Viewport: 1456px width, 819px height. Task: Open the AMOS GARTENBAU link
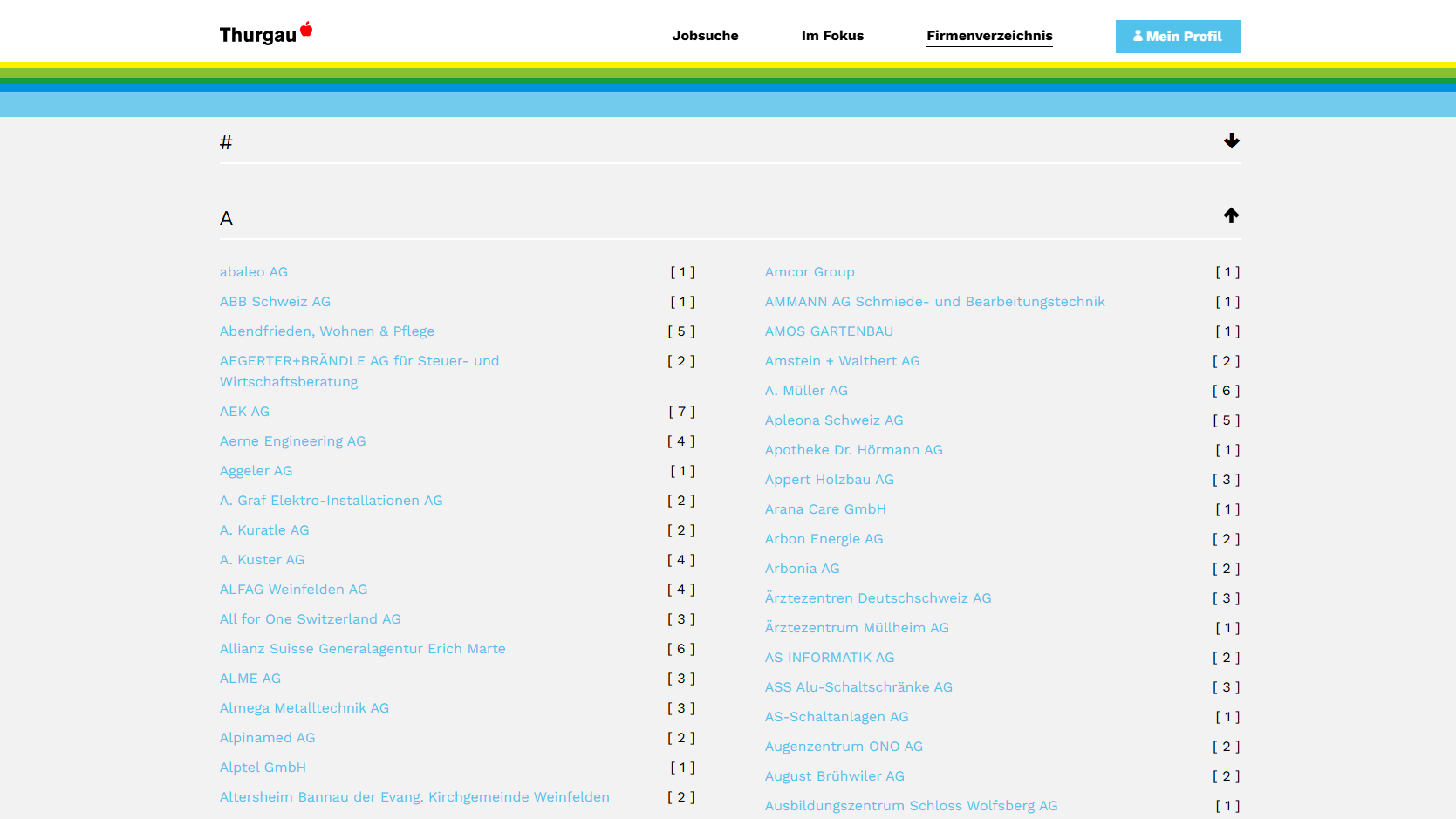click(x=829, y=331)
